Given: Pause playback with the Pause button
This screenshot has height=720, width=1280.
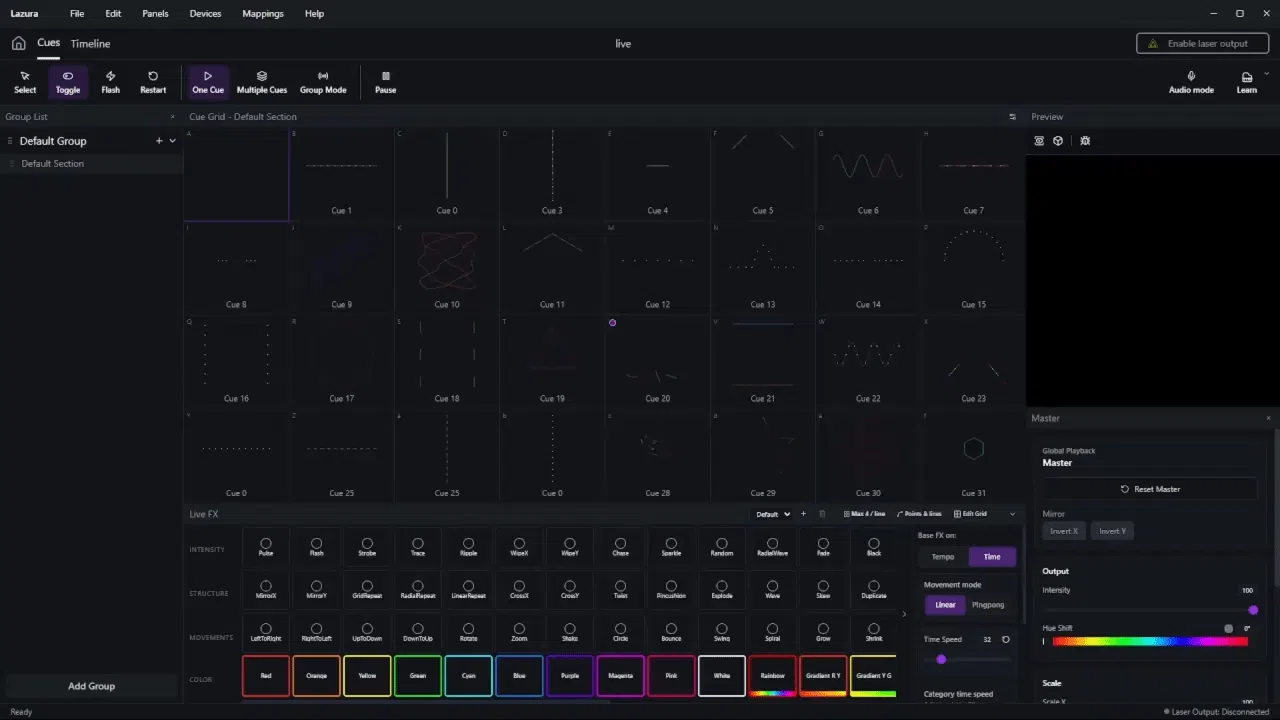Looking at the screenshot, I should coord(386,82).
